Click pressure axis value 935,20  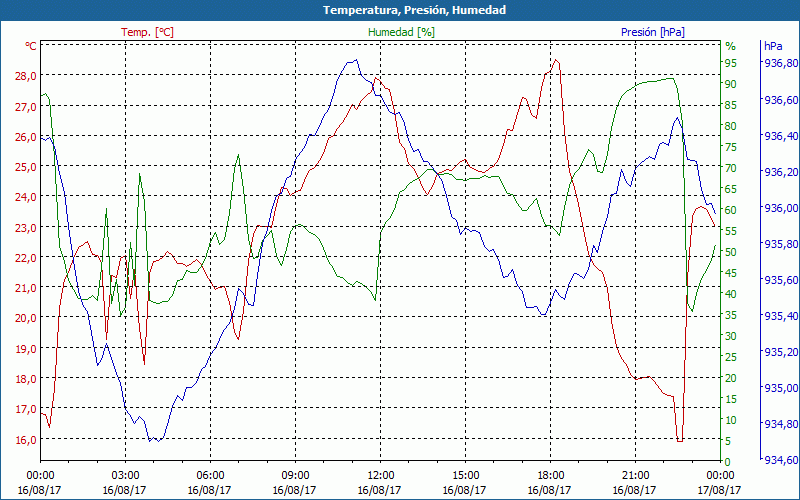780,352
